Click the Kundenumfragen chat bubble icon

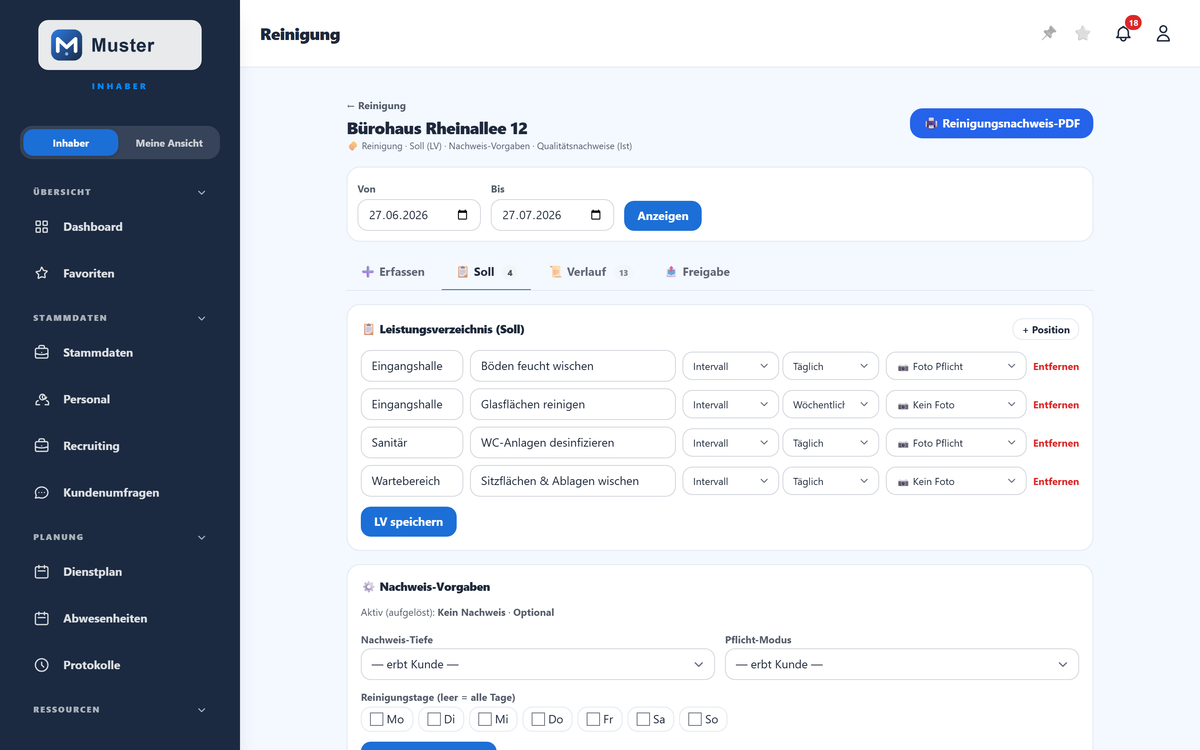point(42,493)
